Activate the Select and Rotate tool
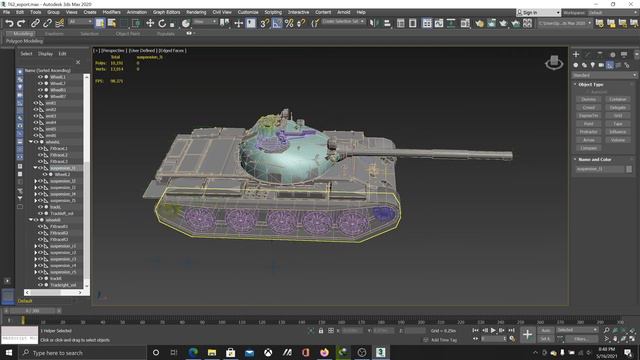Screen dimensions: 640x360 [x=162, y=23]
